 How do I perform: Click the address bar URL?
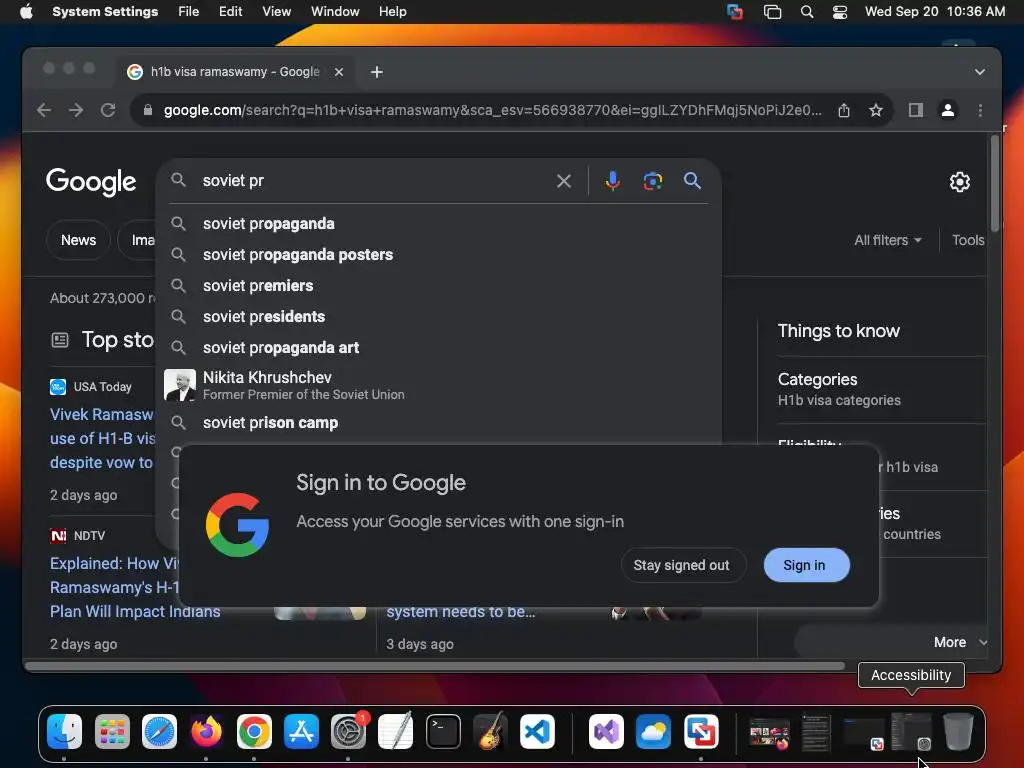[x=492, y=110]
